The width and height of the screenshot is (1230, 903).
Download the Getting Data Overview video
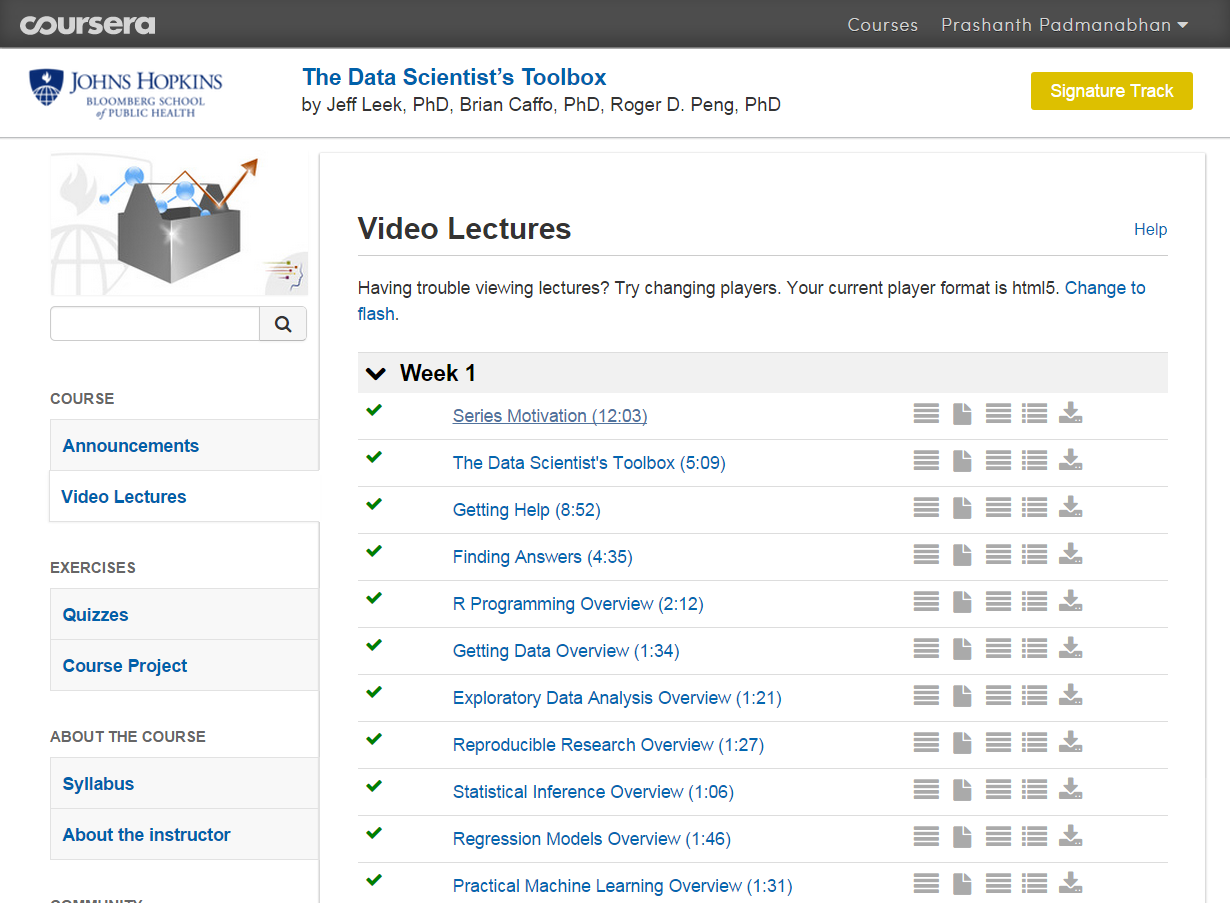pyautogui.click(x=1071, y=648)
